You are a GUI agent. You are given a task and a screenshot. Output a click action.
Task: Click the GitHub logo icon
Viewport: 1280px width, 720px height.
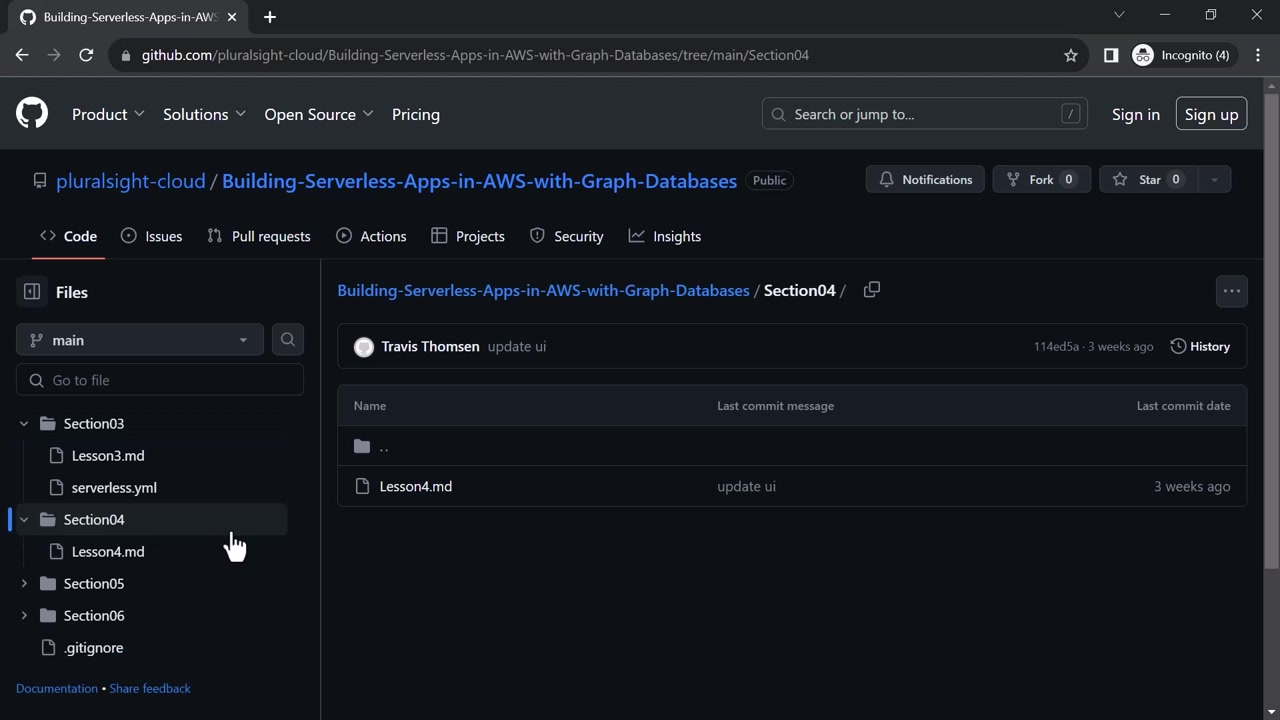32,114
